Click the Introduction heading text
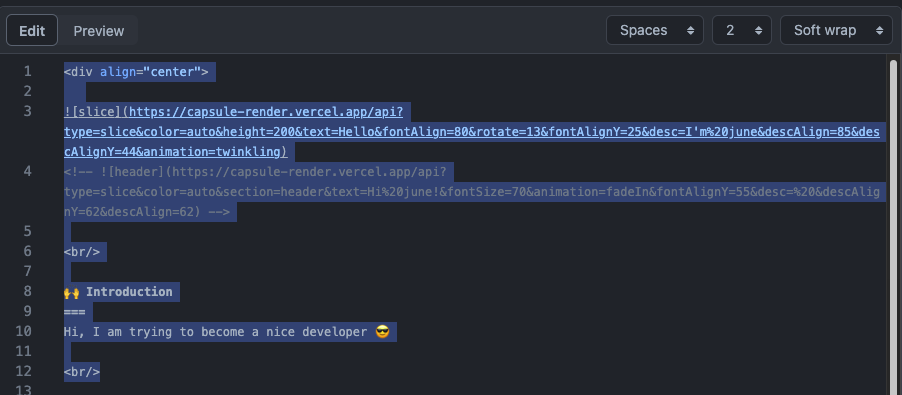Viewport: 902px width, 395px height. [x=129, y=292]
